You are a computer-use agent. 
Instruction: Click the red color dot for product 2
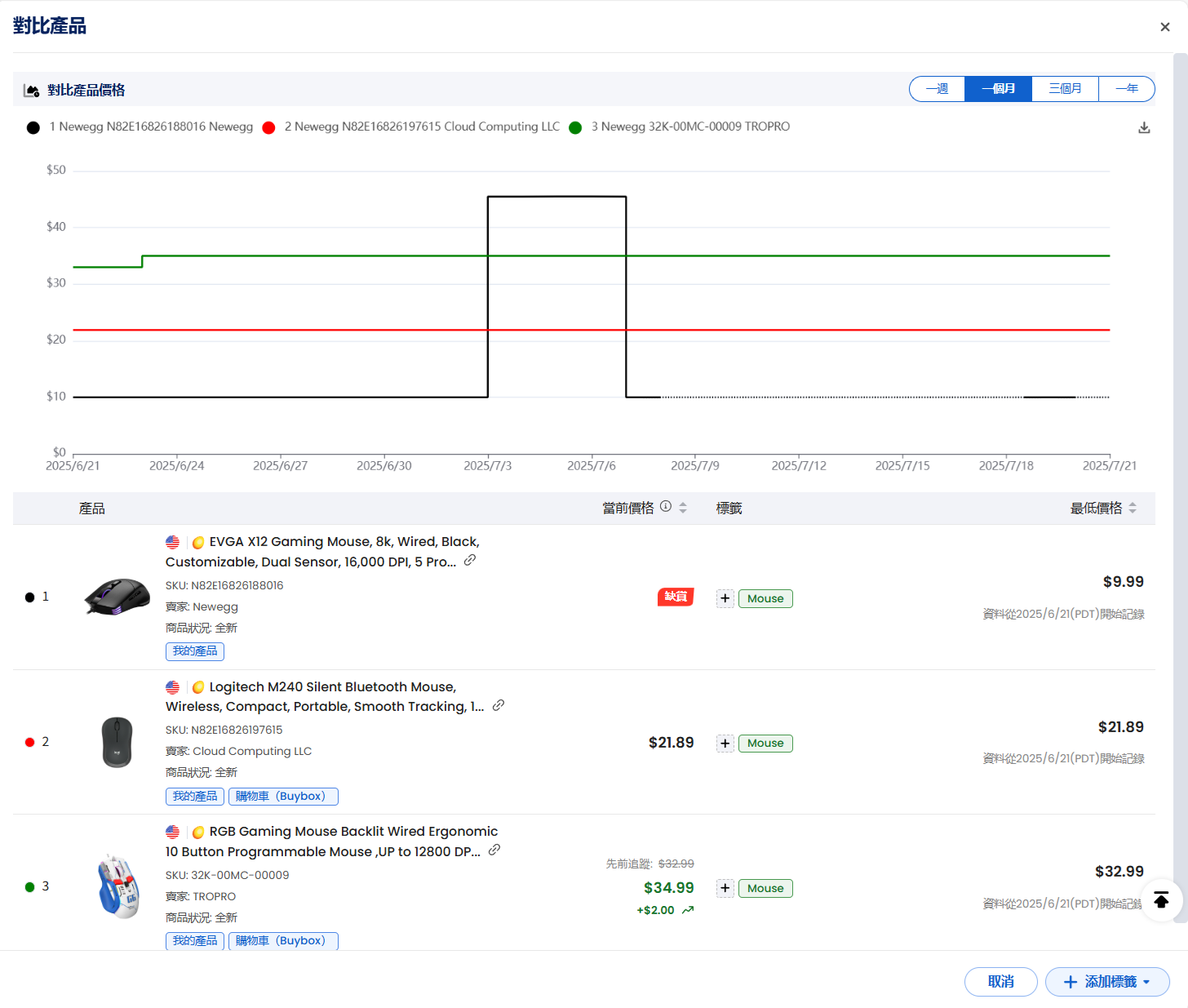tap(29, 742)
